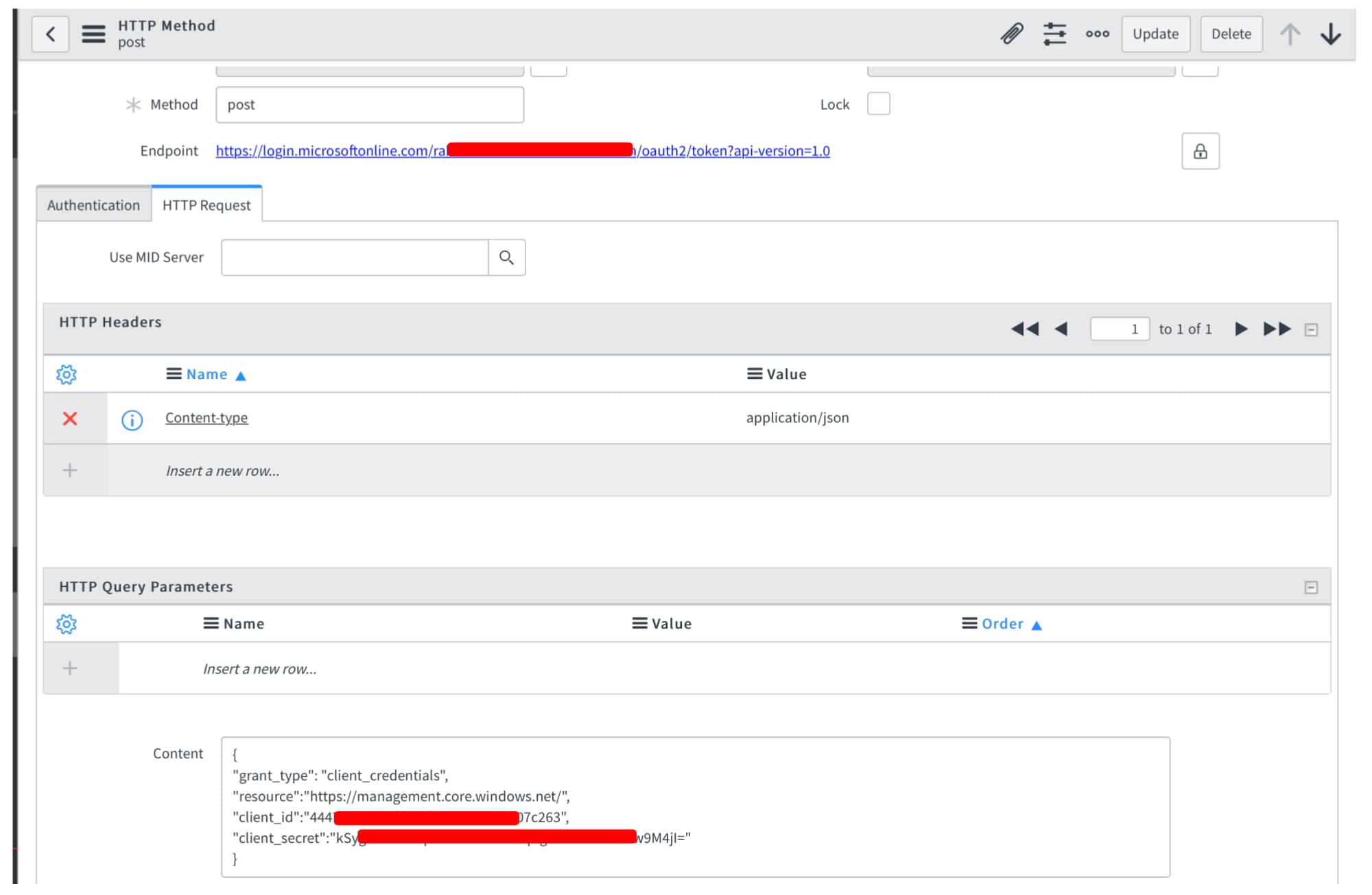This screenshot has width=1372, height=895.
Task: Open the hamburger context menu icon
Action: 93,34
